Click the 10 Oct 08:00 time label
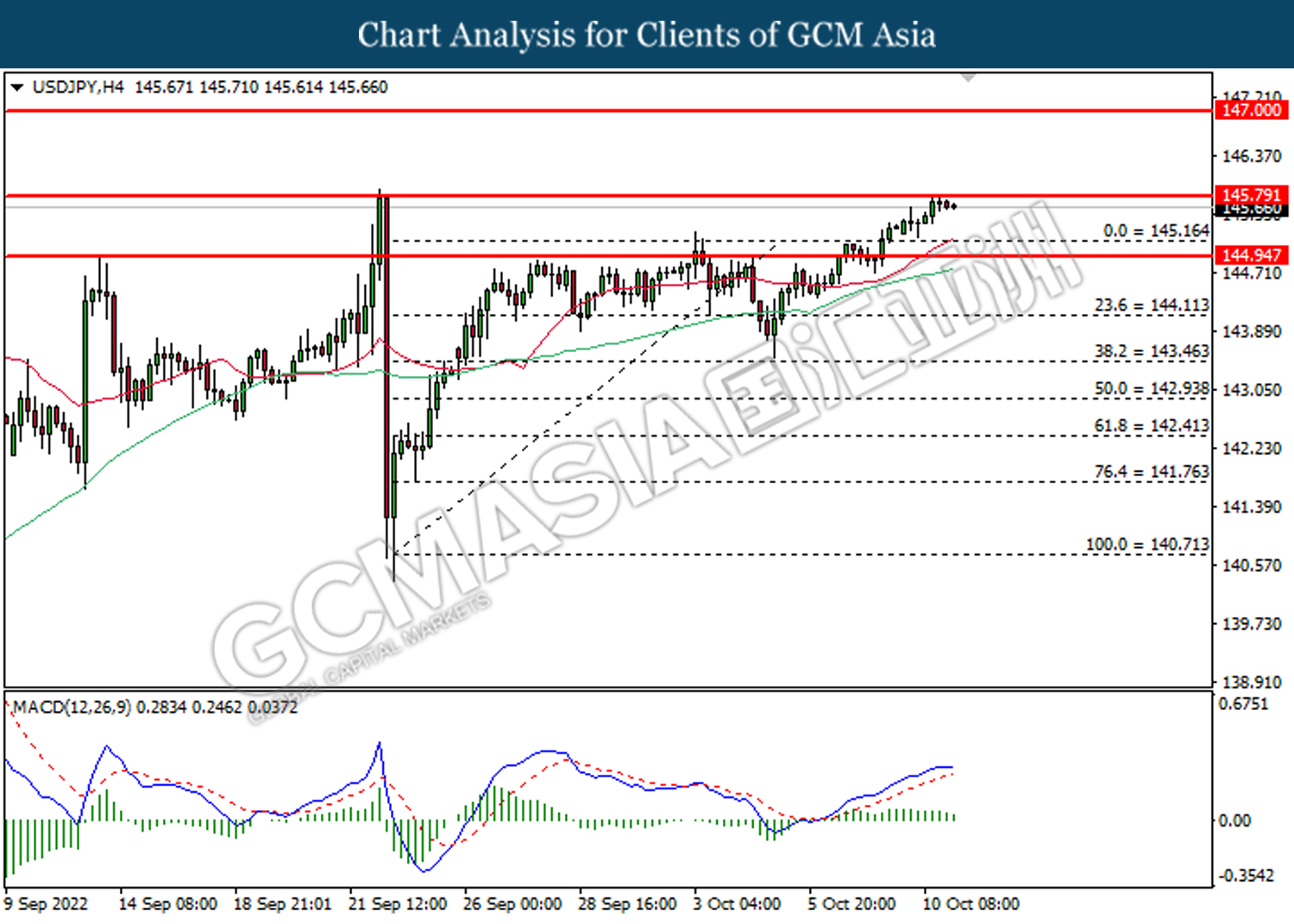1294x924 pixels. 971,904
